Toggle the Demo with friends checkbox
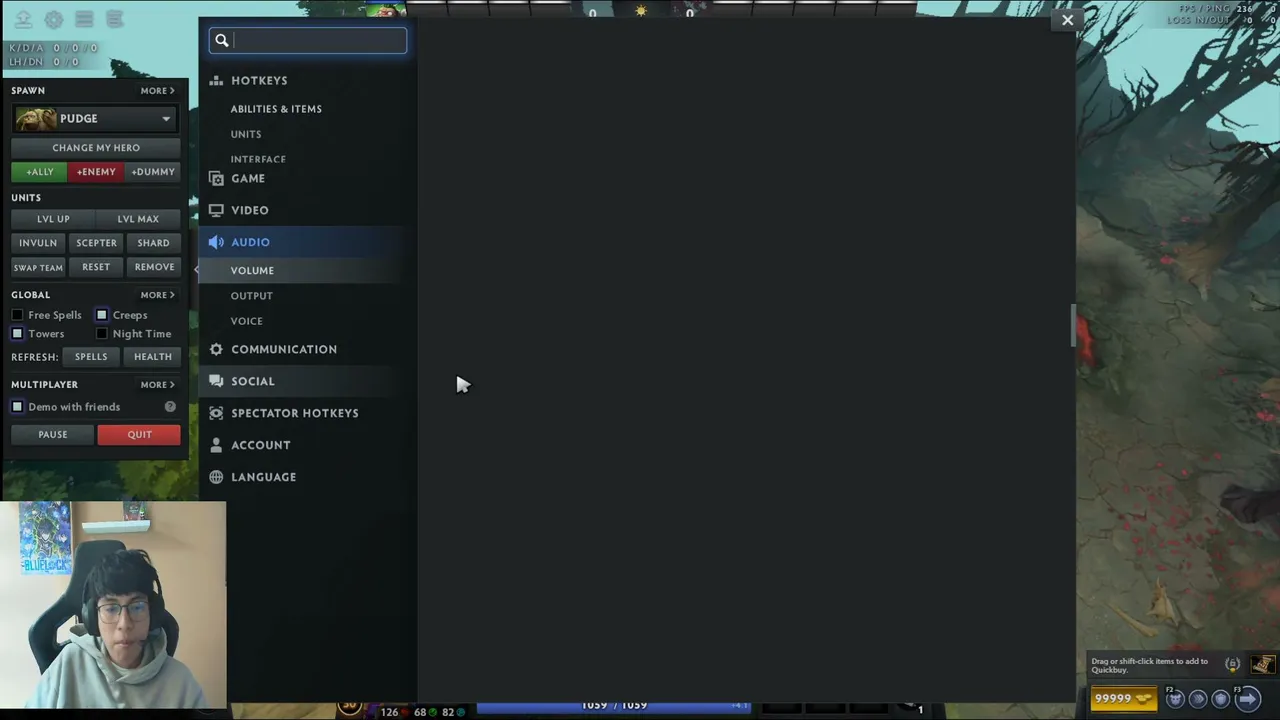The height and width of the screenshot is (720, 1280). (x=17, y=407)
